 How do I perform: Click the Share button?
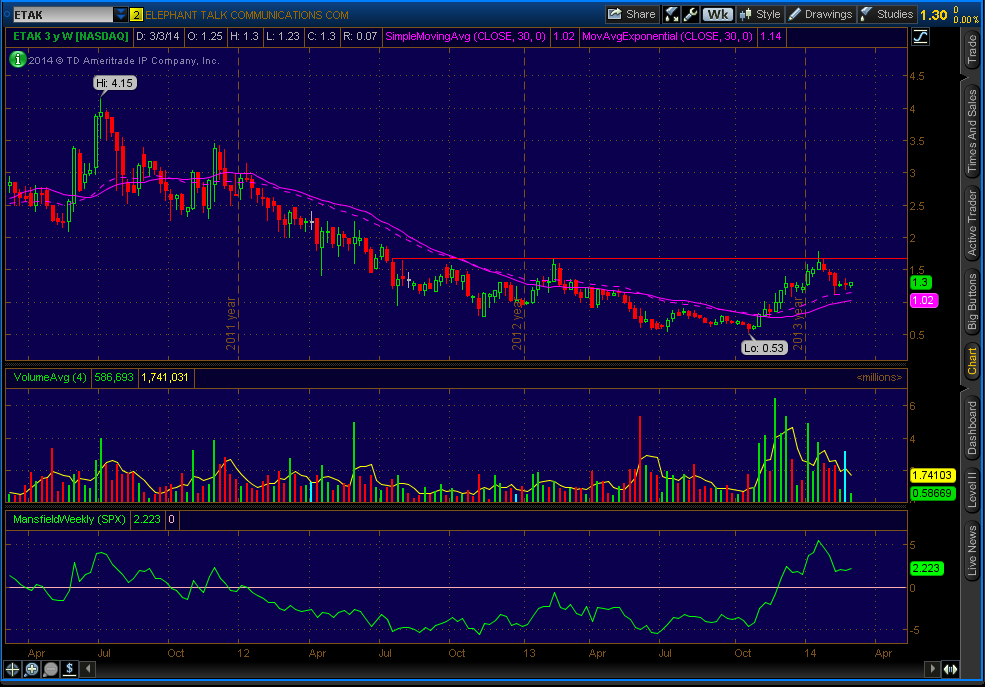(632, 14)
